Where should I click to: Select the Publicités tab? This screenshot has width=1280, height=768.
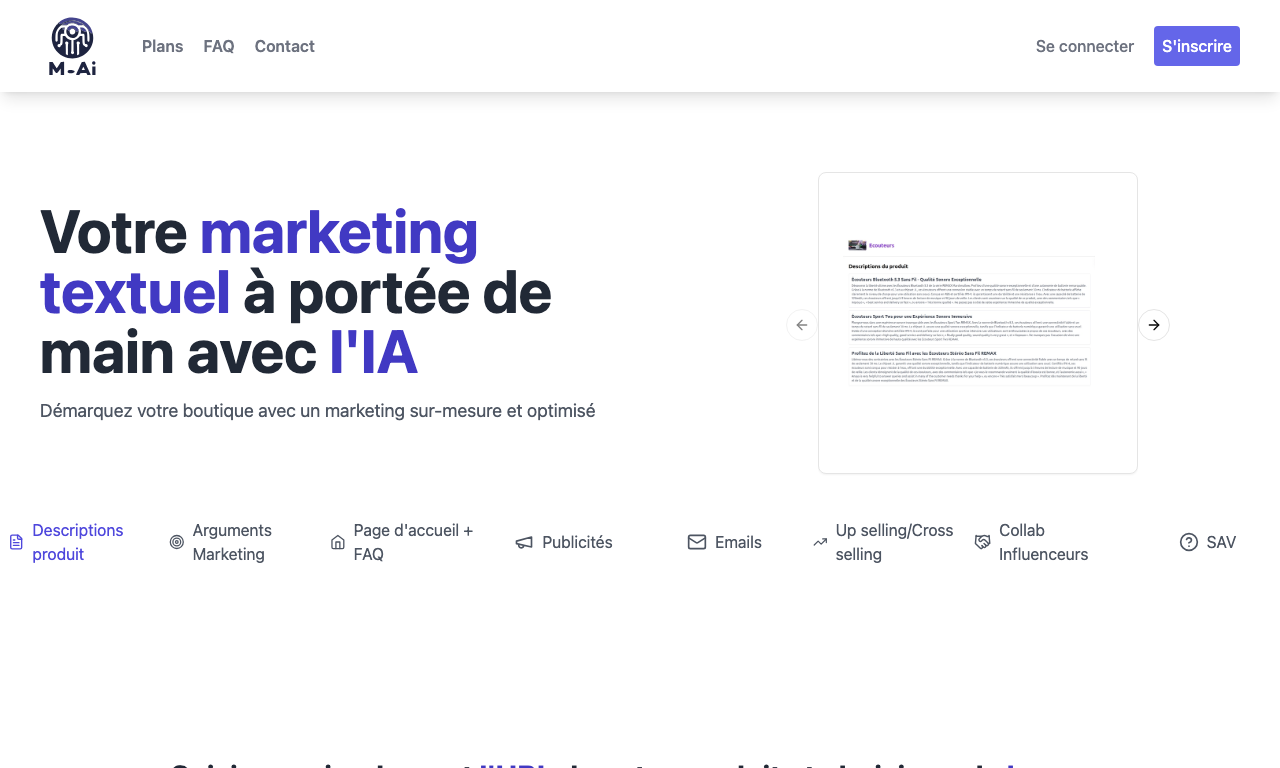click(x=565, y=542)
